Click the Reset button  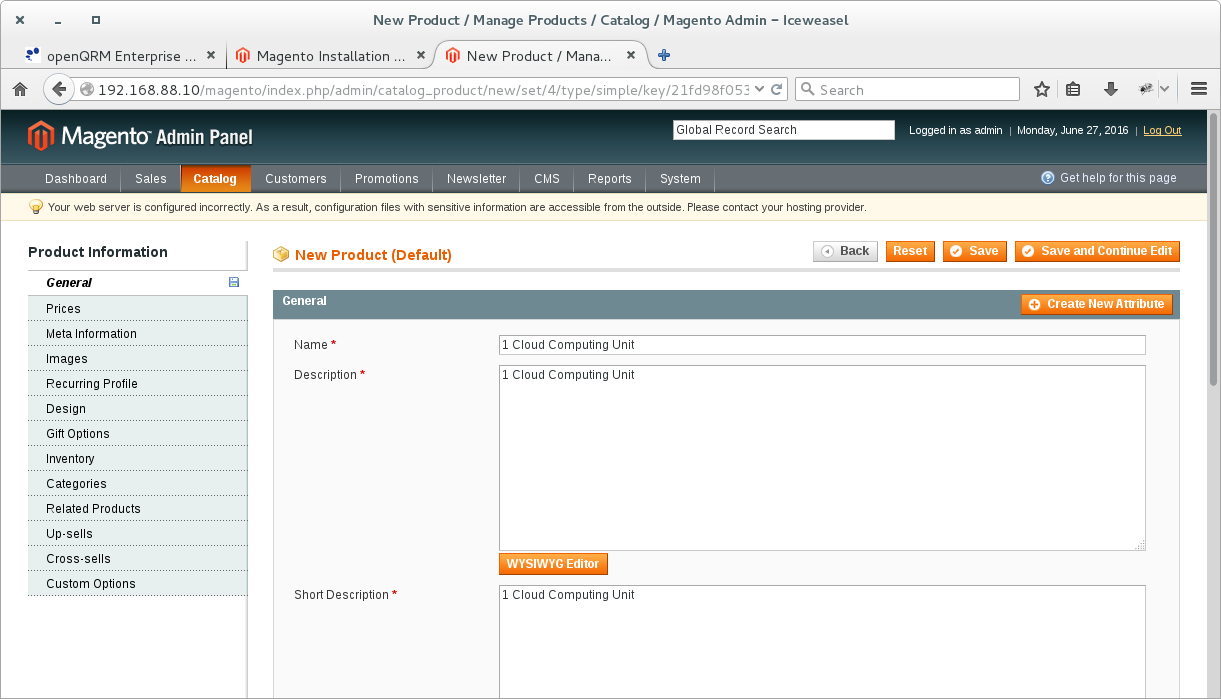tap(910, 251)
